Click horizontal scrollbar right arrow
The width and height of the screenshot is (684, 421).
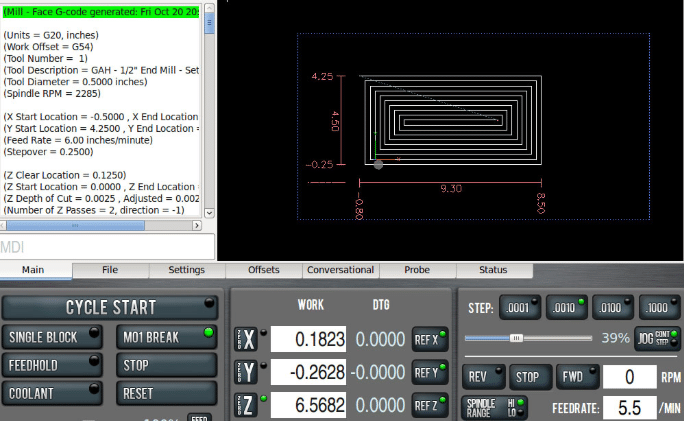coord(197,226)
